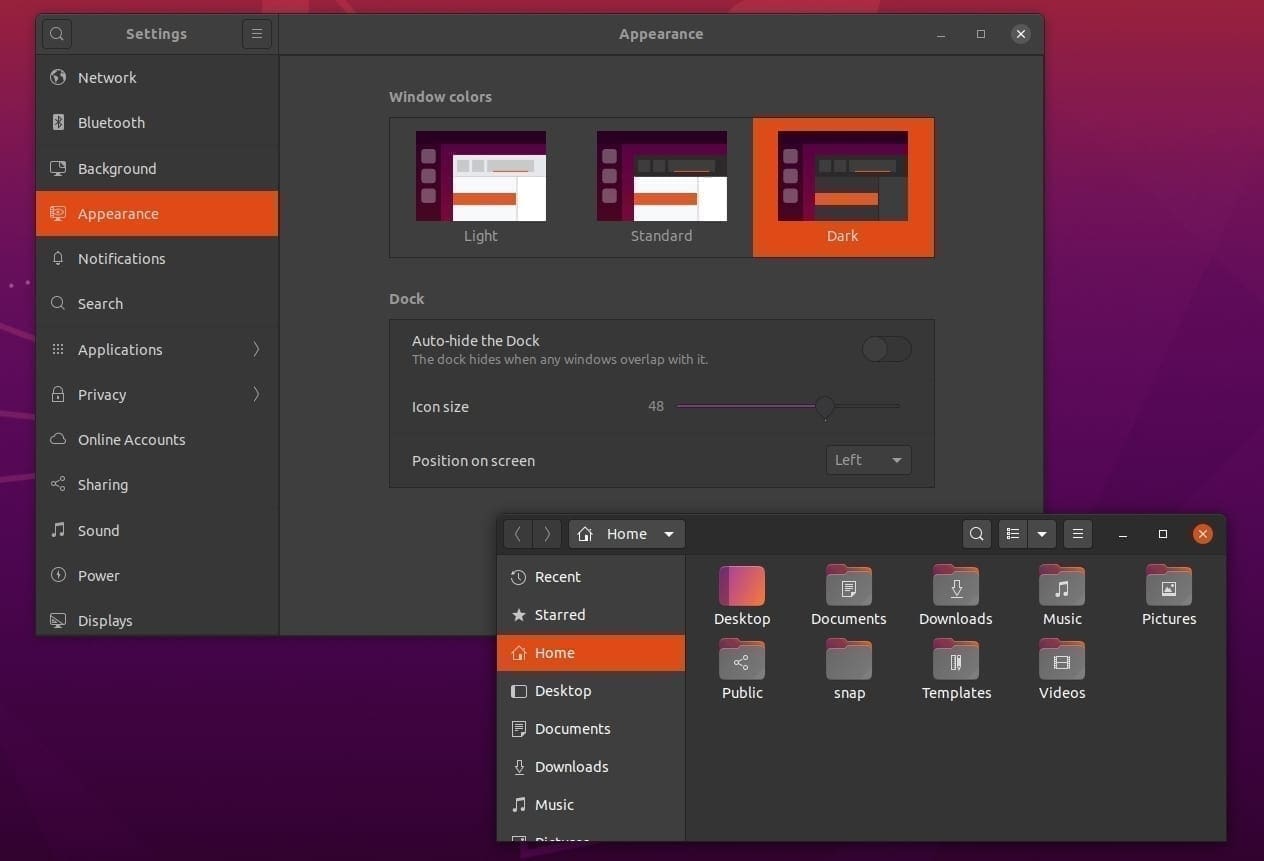The height and width of the screenshot is (861, 1264).
Task: Expand the Home path dropdown
Action: [x=668, y=534]
